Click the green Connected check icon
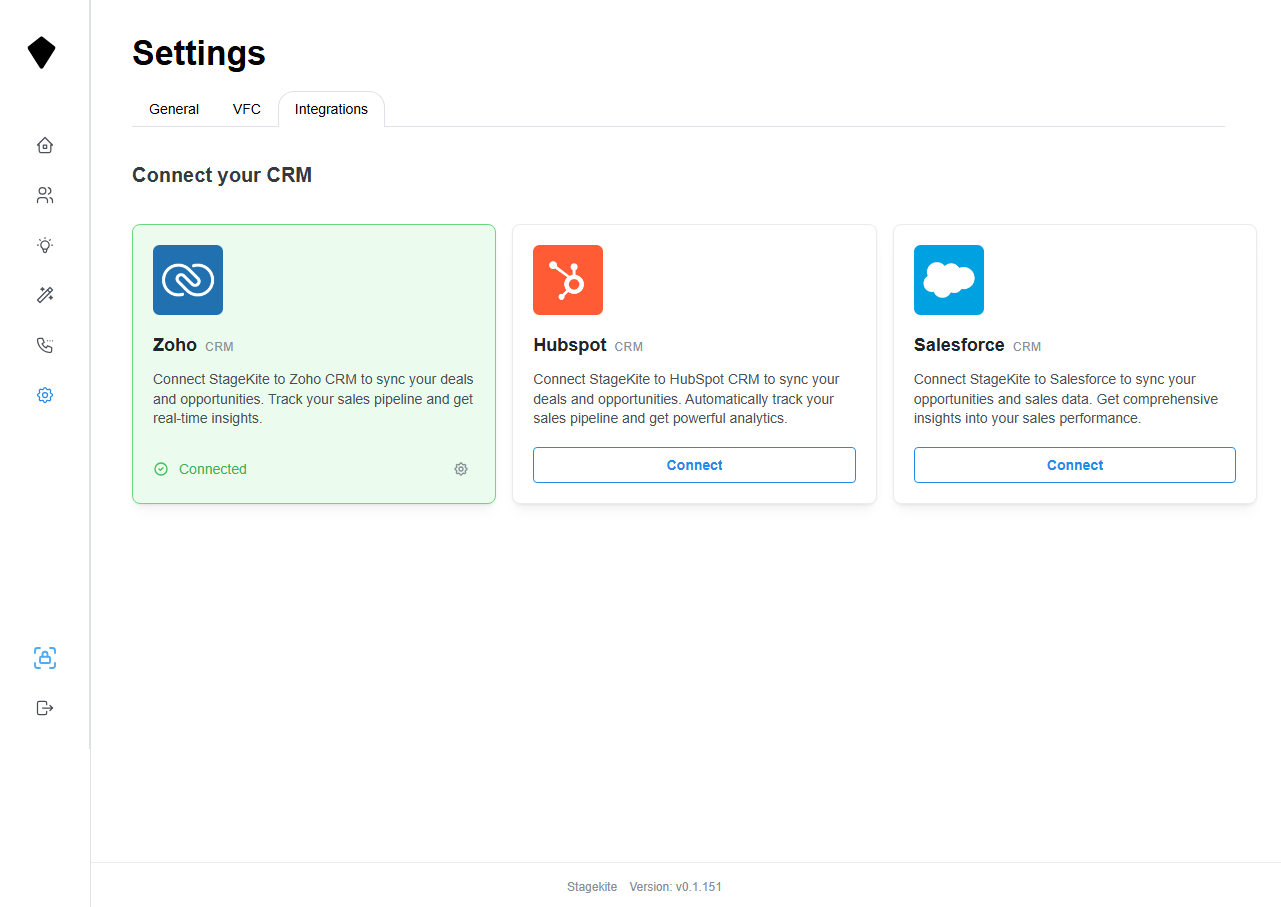This screenshot has width=1281, height=907. (161, 469)
